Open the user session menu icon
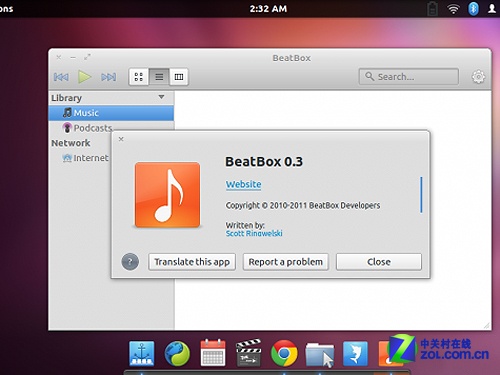The width and height of the screenshot is (500, 375). click(492, 9)
